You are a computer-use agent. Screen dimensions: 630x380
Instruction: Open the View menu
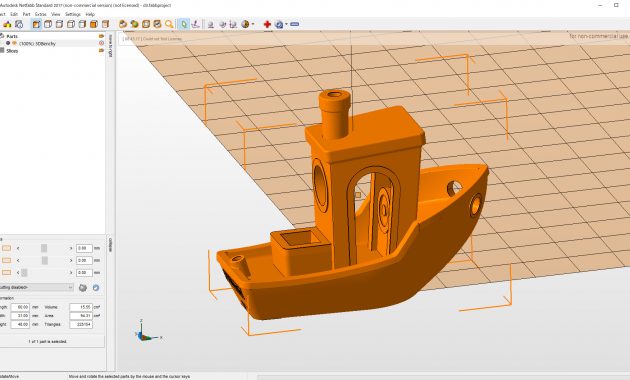pyautogui.click(x=56, y=14)
